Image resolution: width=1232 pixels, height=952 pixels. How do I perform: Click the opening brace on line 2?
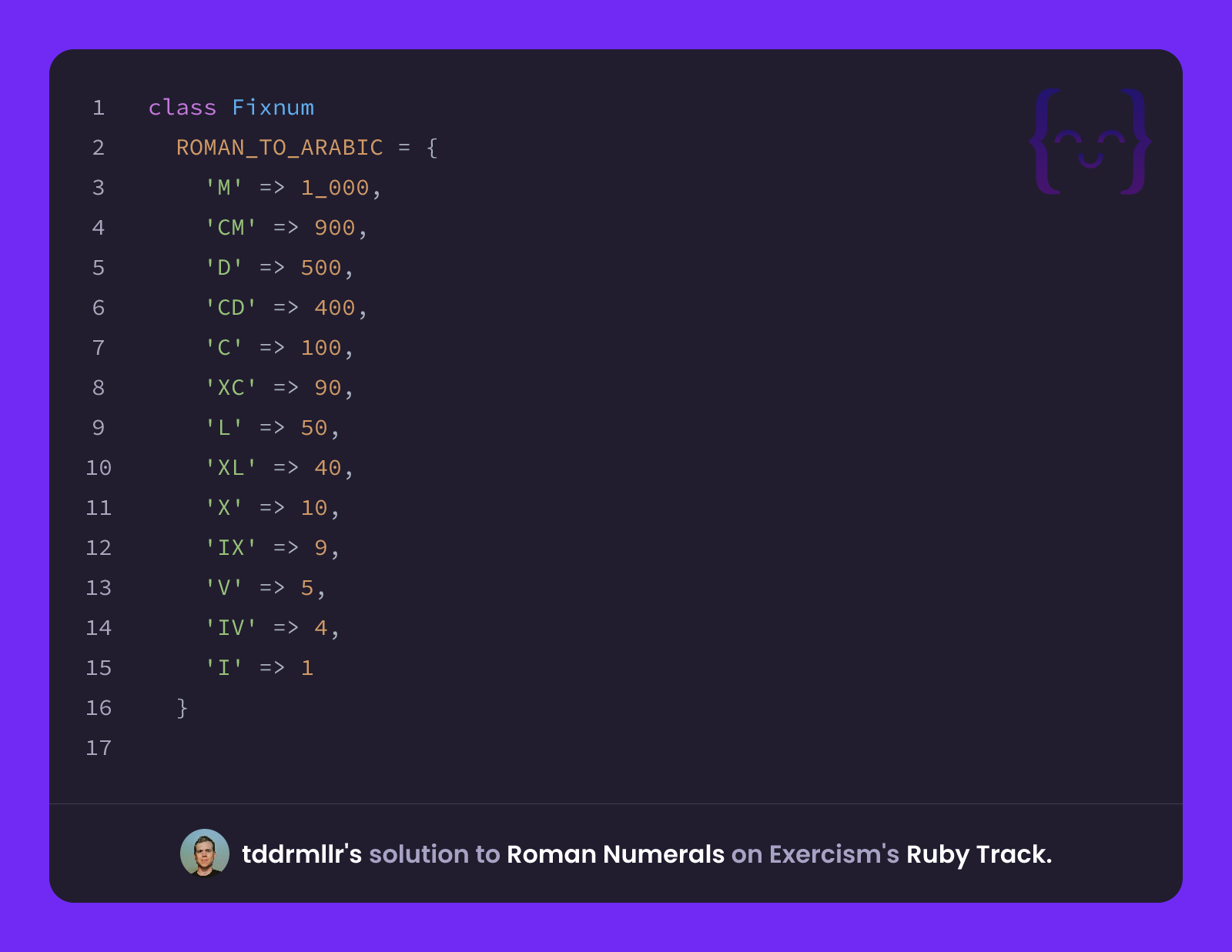pos(432,148)
